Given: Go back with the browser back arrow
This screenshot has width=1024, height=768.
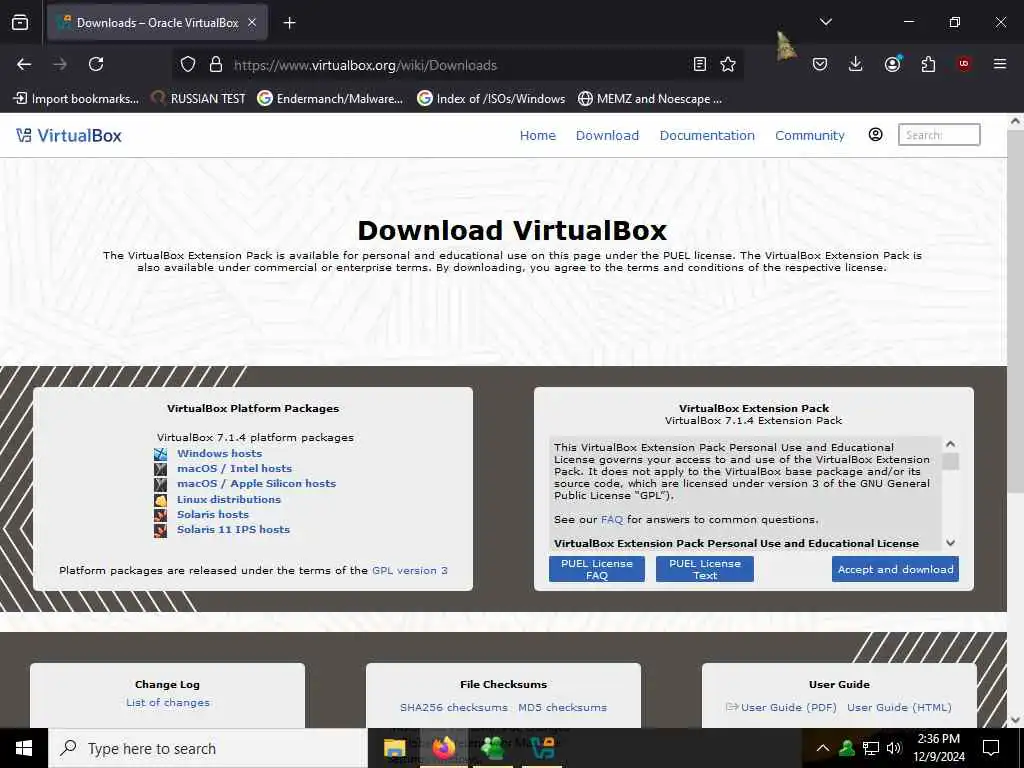Looking at the screenshot, I should click(24, 64).
